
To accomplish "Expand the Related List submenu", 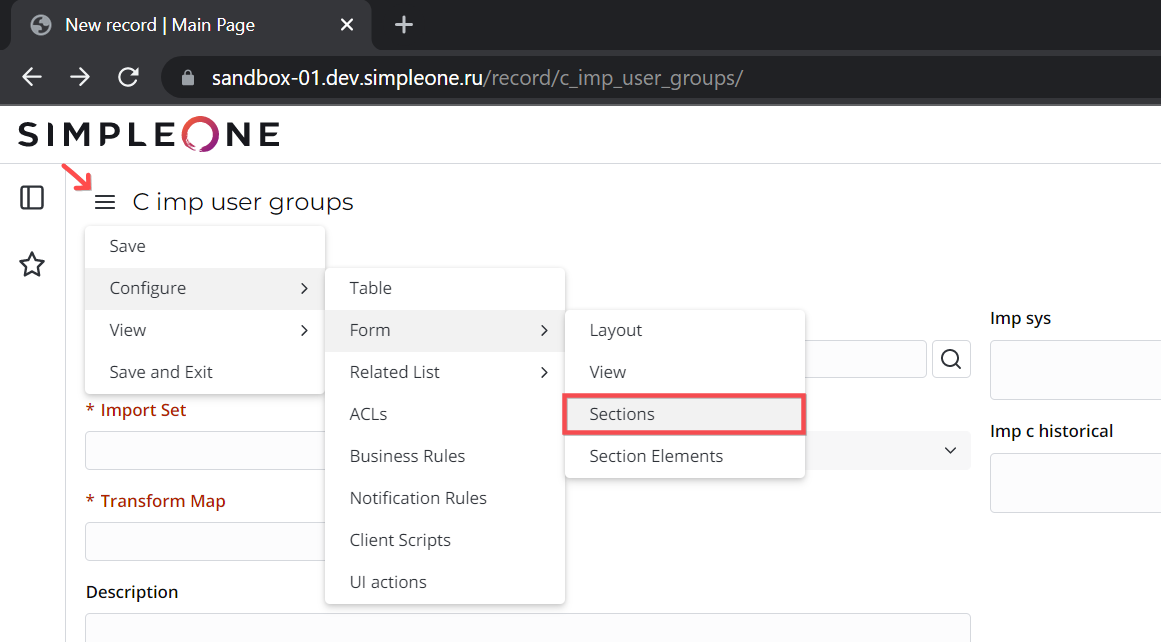I will point(444,372).
